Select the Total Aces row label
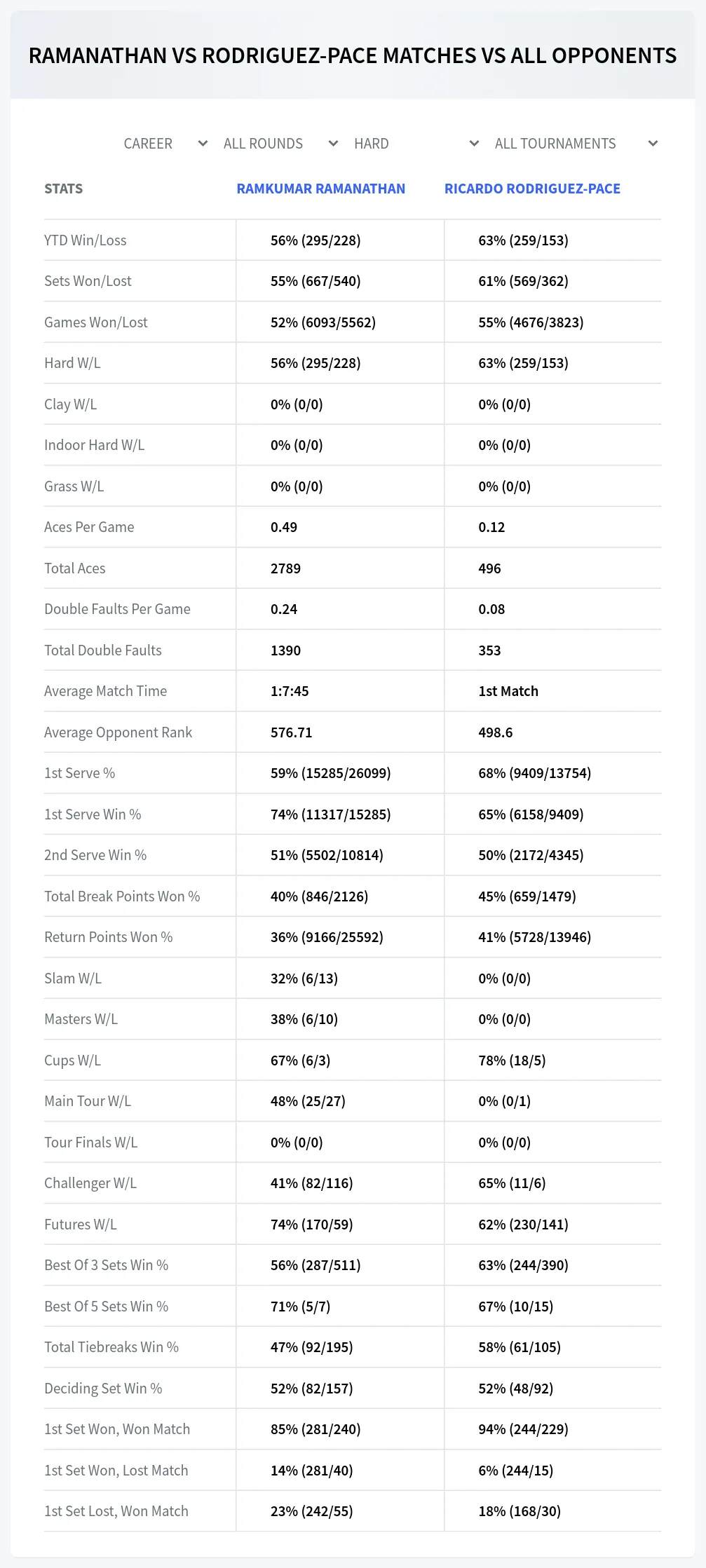The height and width of the screenshot is (1568, 706). [x=75, y=568]
